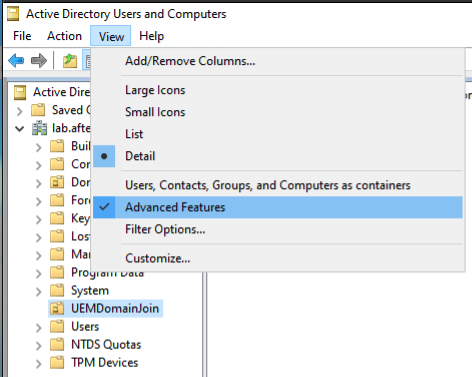
Task: Select the Large Icons view option
Action: click(x=278, y=90)
